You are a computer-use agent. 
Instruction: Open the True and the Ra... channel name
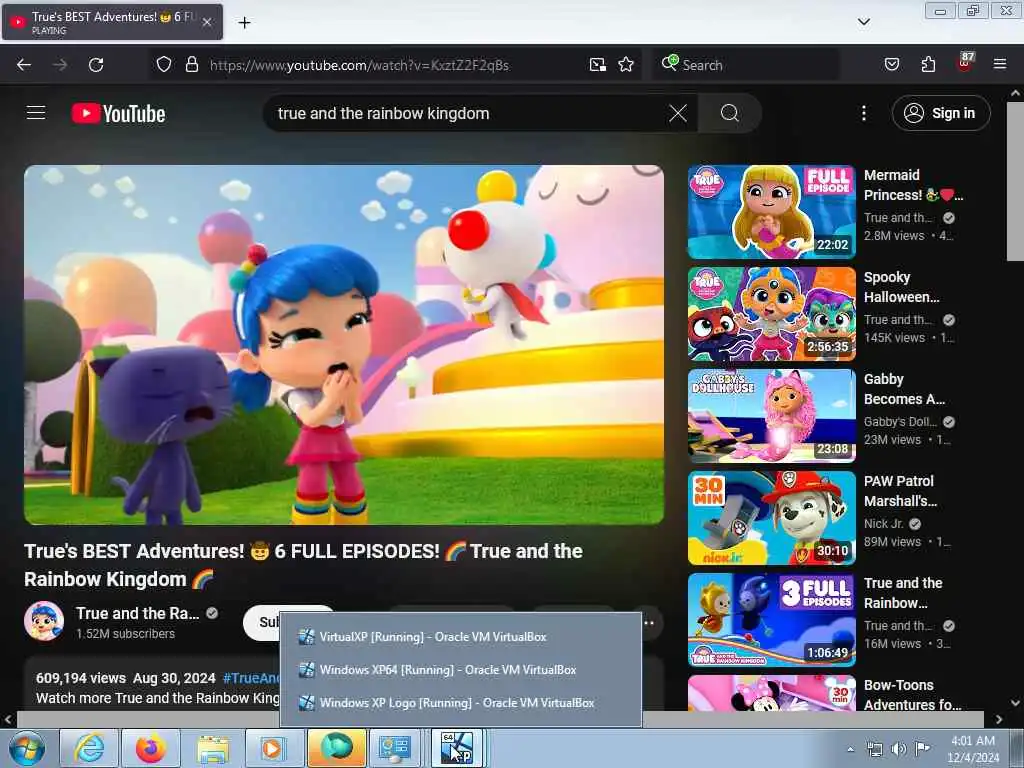tap(137, 613)
